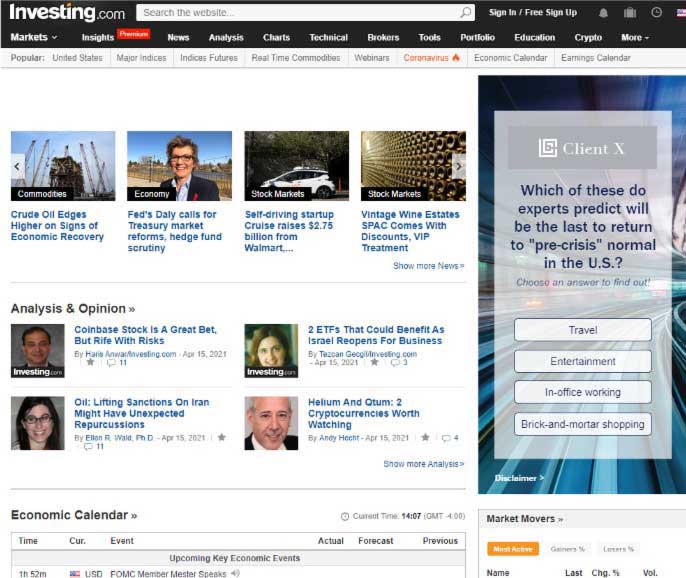Click the speaker icon beside FOMC Mester event
This screenshot has width=686, height=578.
click(235, 573)
